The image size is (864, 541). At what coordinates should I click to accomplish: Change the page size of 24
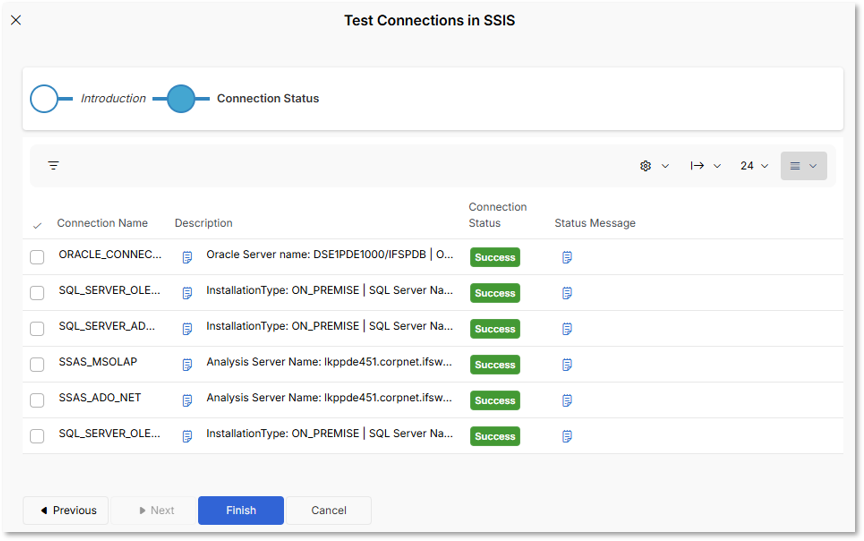[x=754, y=166]
